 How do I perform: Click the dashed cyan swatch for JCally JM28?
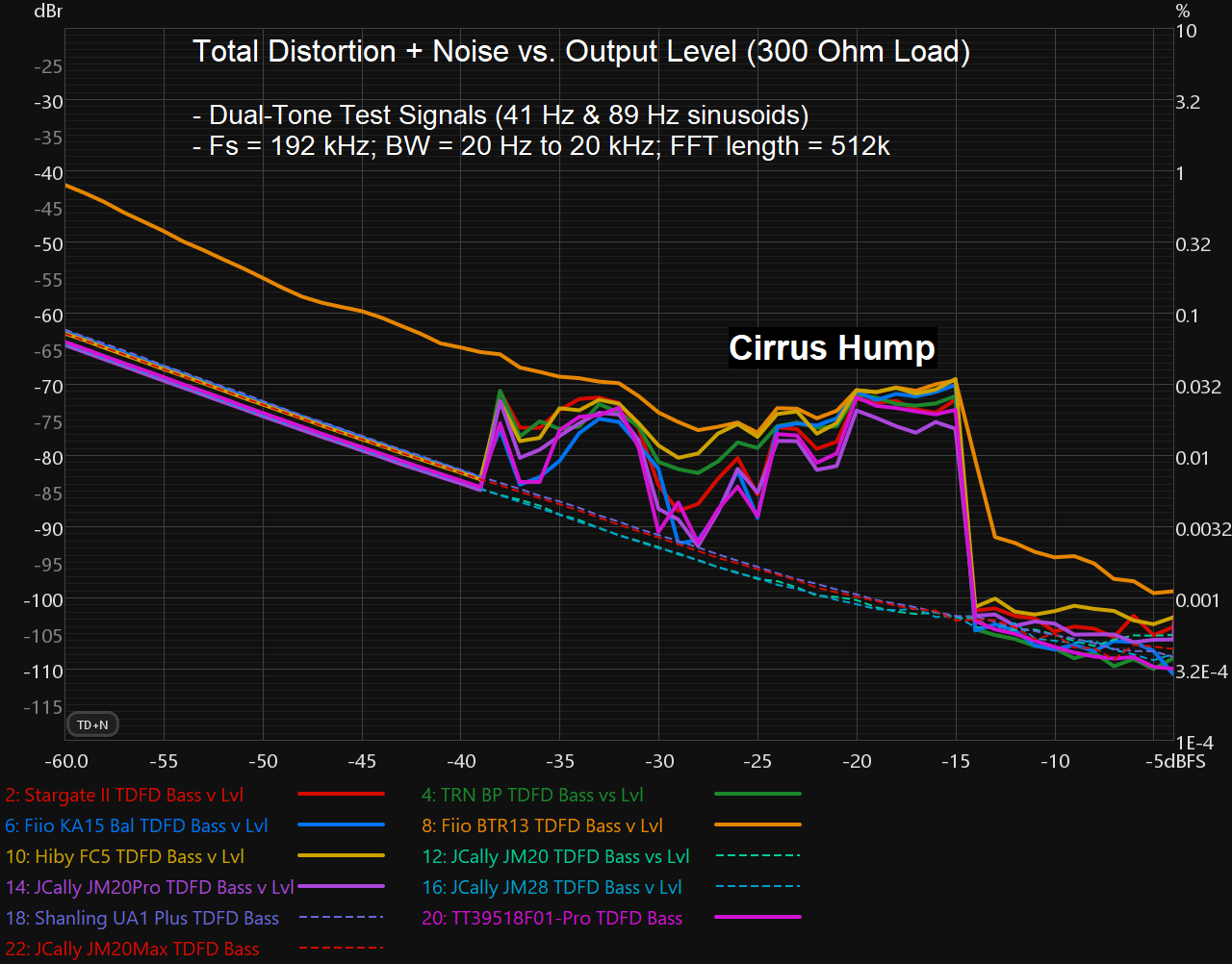pyautogui.click(x=758, y=886)
